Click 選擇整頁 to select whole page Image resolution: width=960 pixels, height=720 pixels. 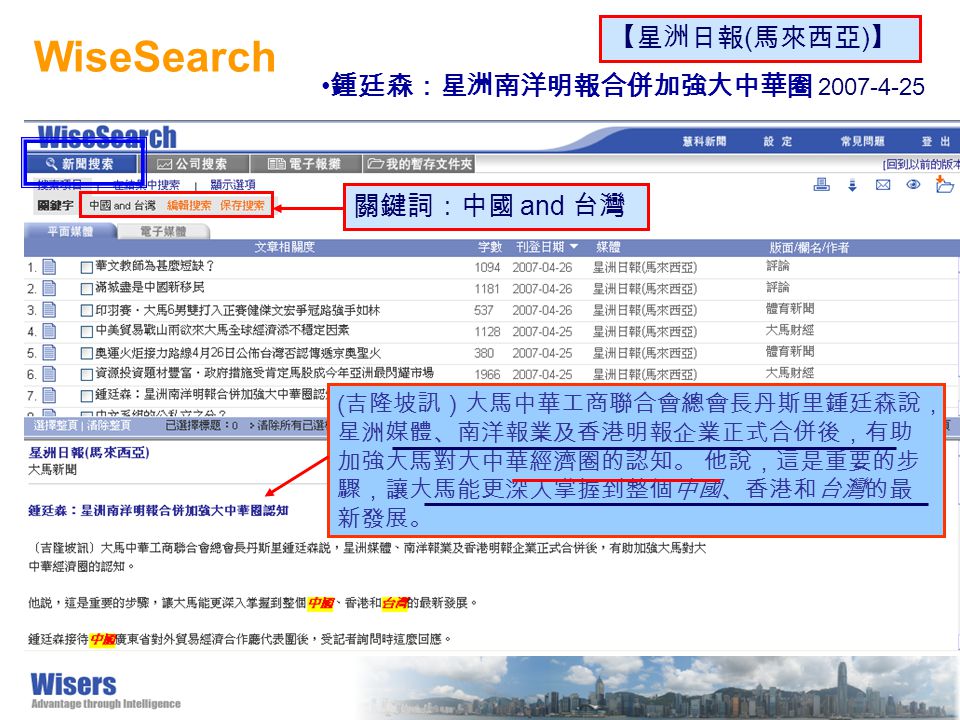56,425
